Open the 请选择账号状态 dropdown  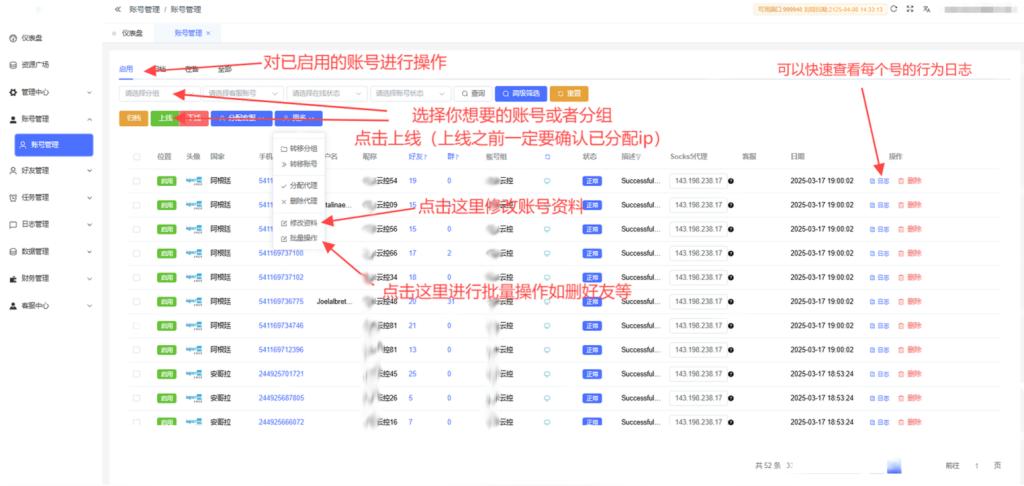[x=410, y=93]
